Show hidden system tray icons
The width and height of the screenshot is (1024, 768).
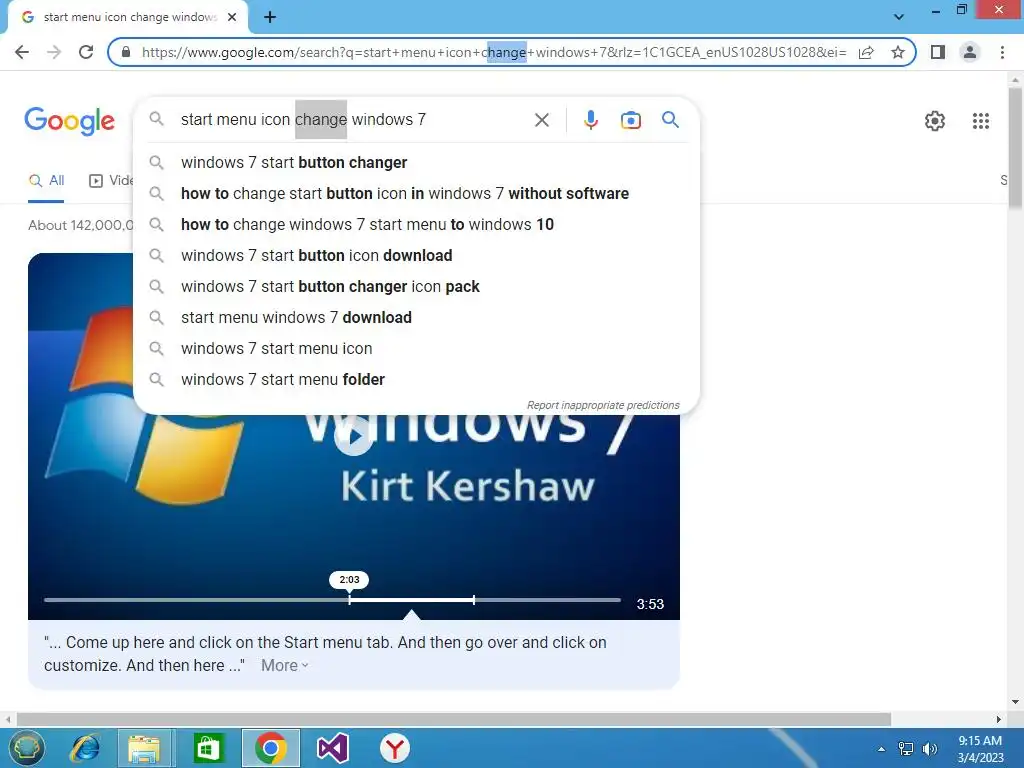point(882,749)
